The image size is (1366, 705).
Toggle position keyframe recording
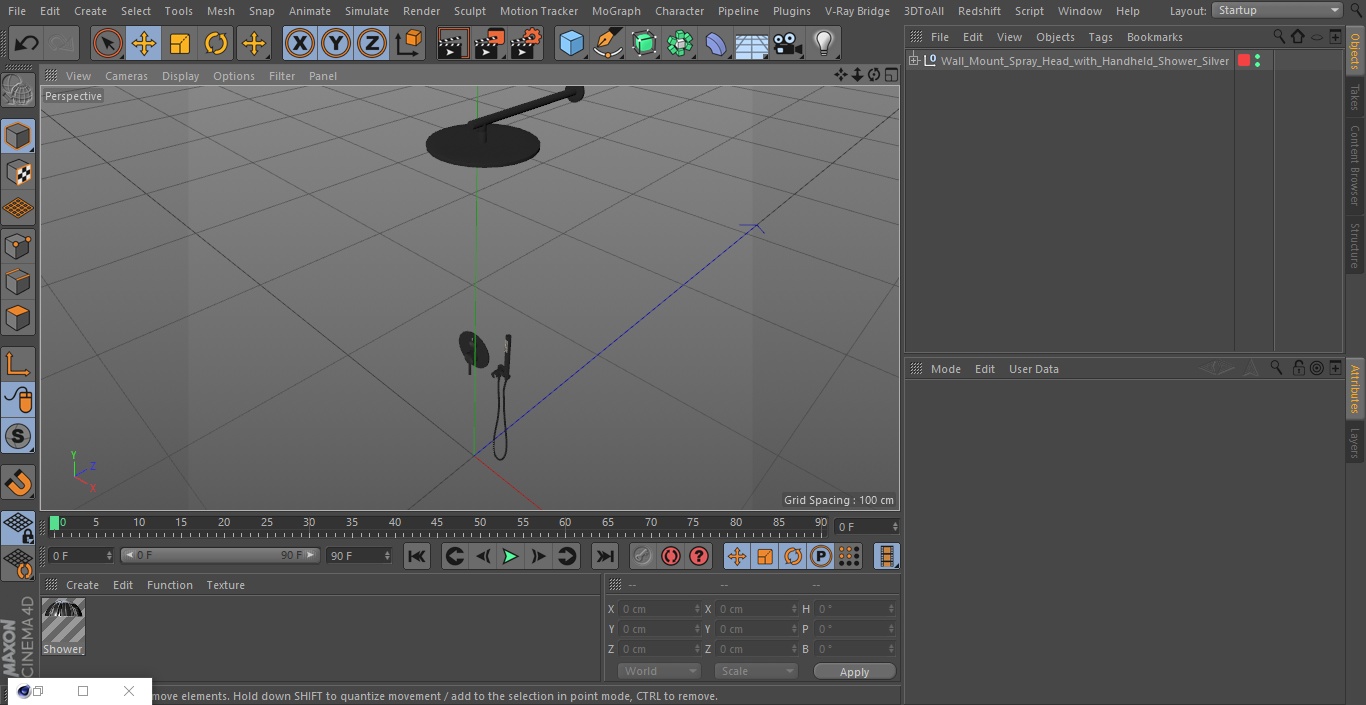[x=737, y=556]
